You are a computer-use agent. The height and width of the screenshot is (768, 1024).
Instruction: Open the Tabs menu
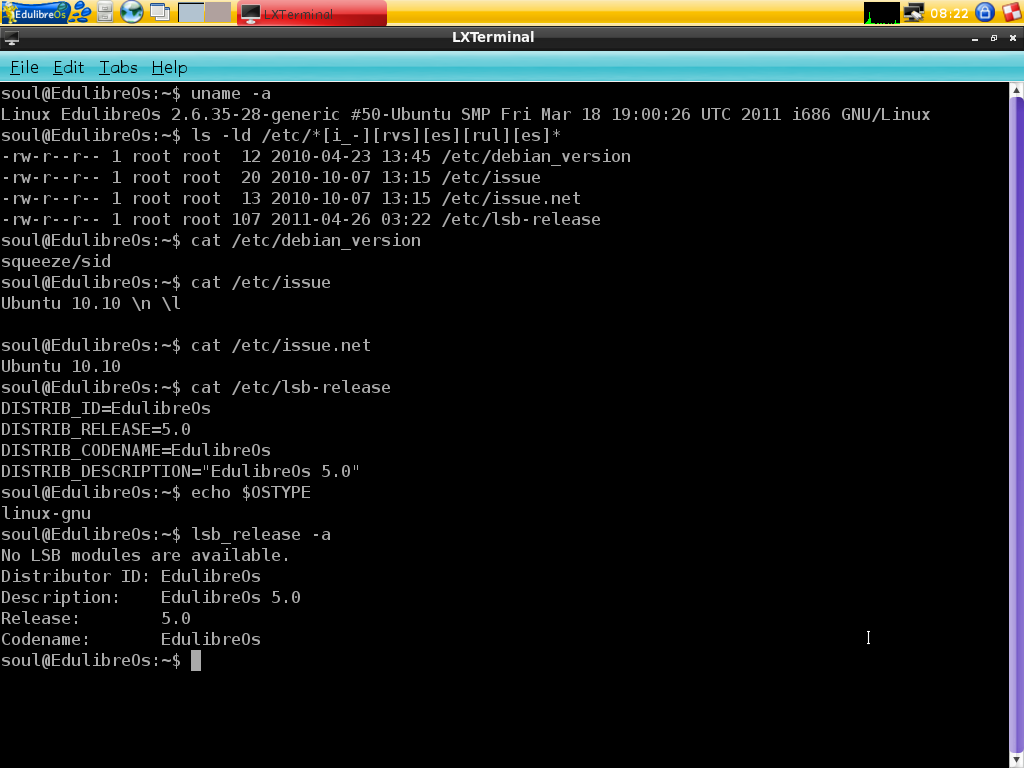click(118, 67)
